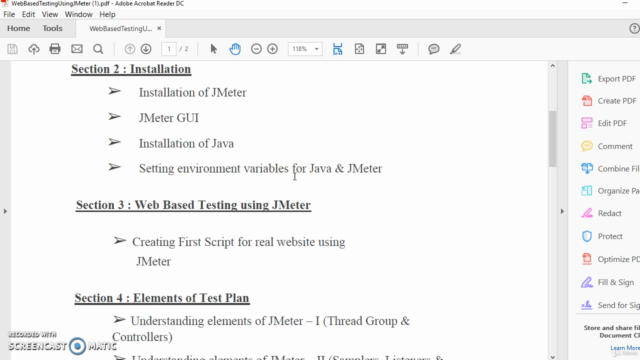640x360 pixels.
Task: Open the Help menu
Action: tap(107, 14)
